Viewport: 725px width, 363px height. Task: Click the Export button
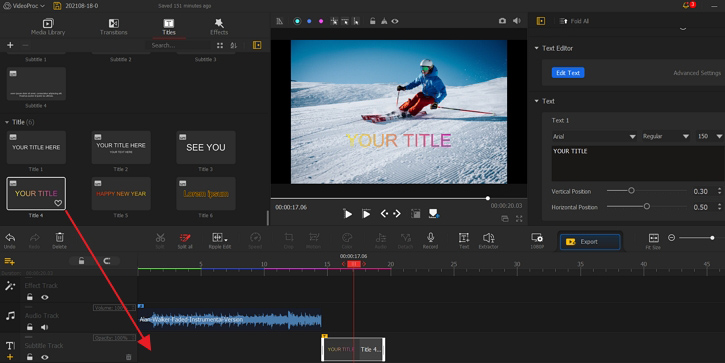[590, 242]
